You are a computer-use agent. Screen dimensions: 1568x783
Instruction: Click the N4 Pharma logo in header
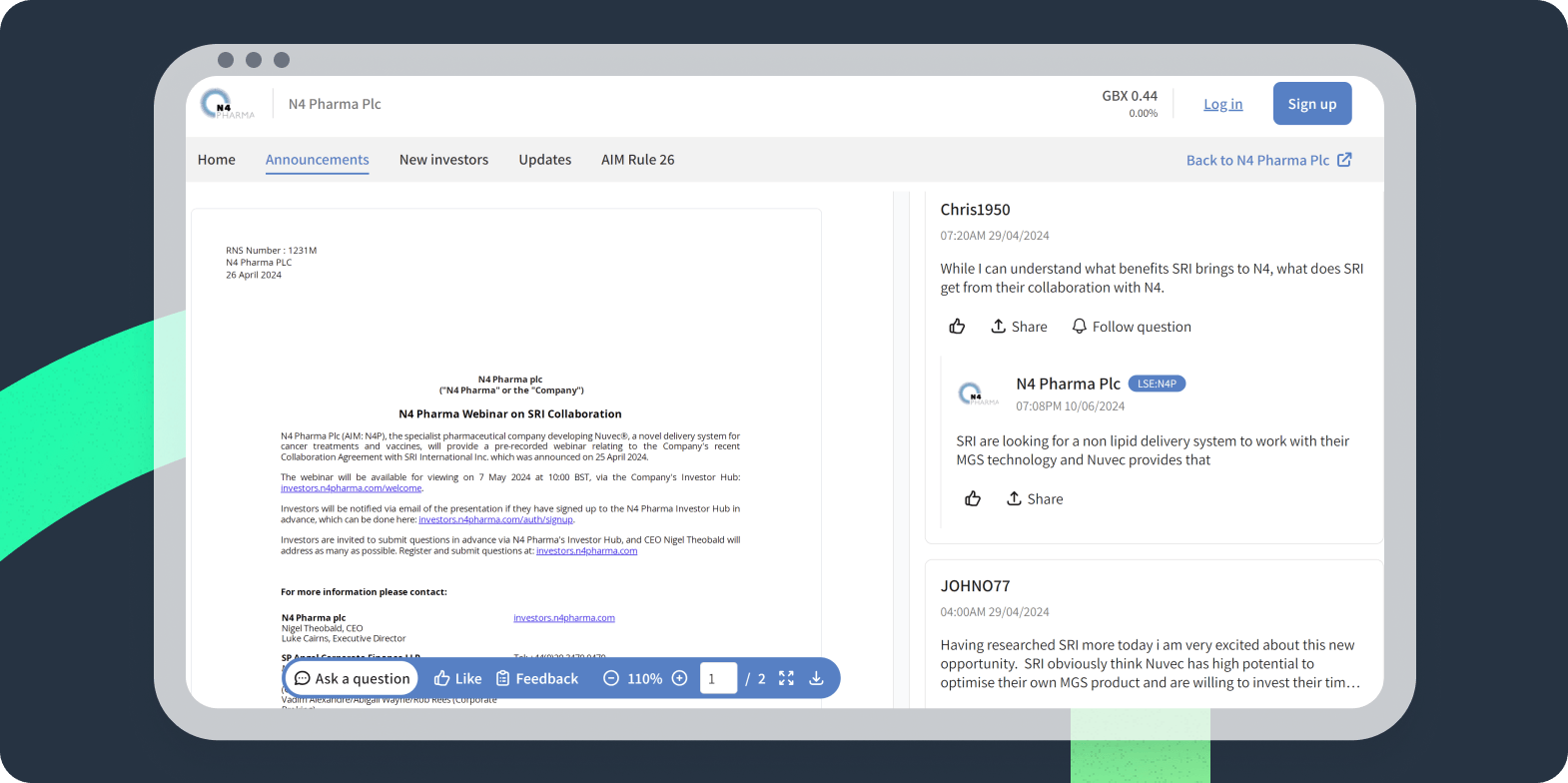tap(227, 104)
